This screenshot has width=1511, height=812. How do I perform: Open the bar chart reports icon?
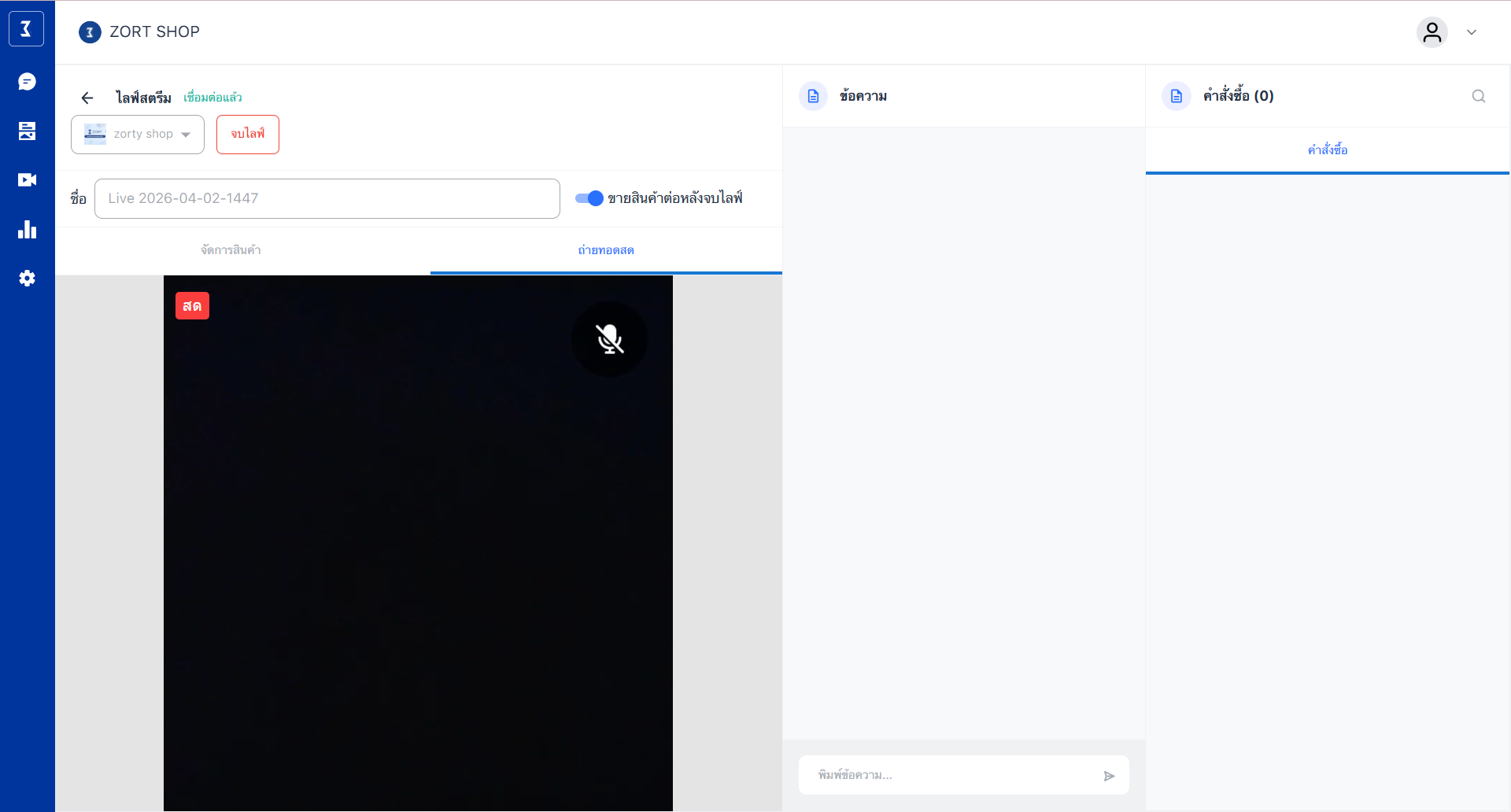point(27,229)
